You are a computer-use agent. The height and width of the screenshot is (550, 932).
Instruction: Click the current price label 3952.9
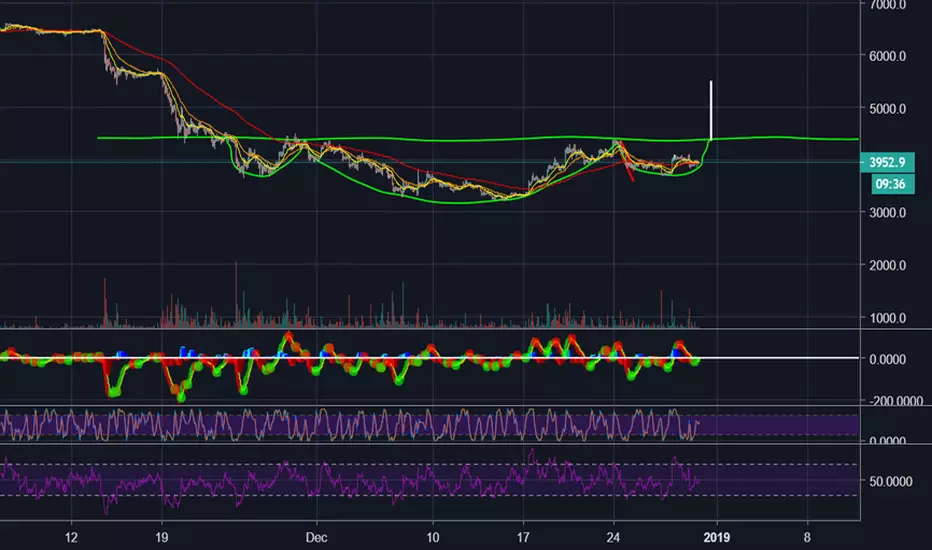pyautogui.click(x=887, y=162)
